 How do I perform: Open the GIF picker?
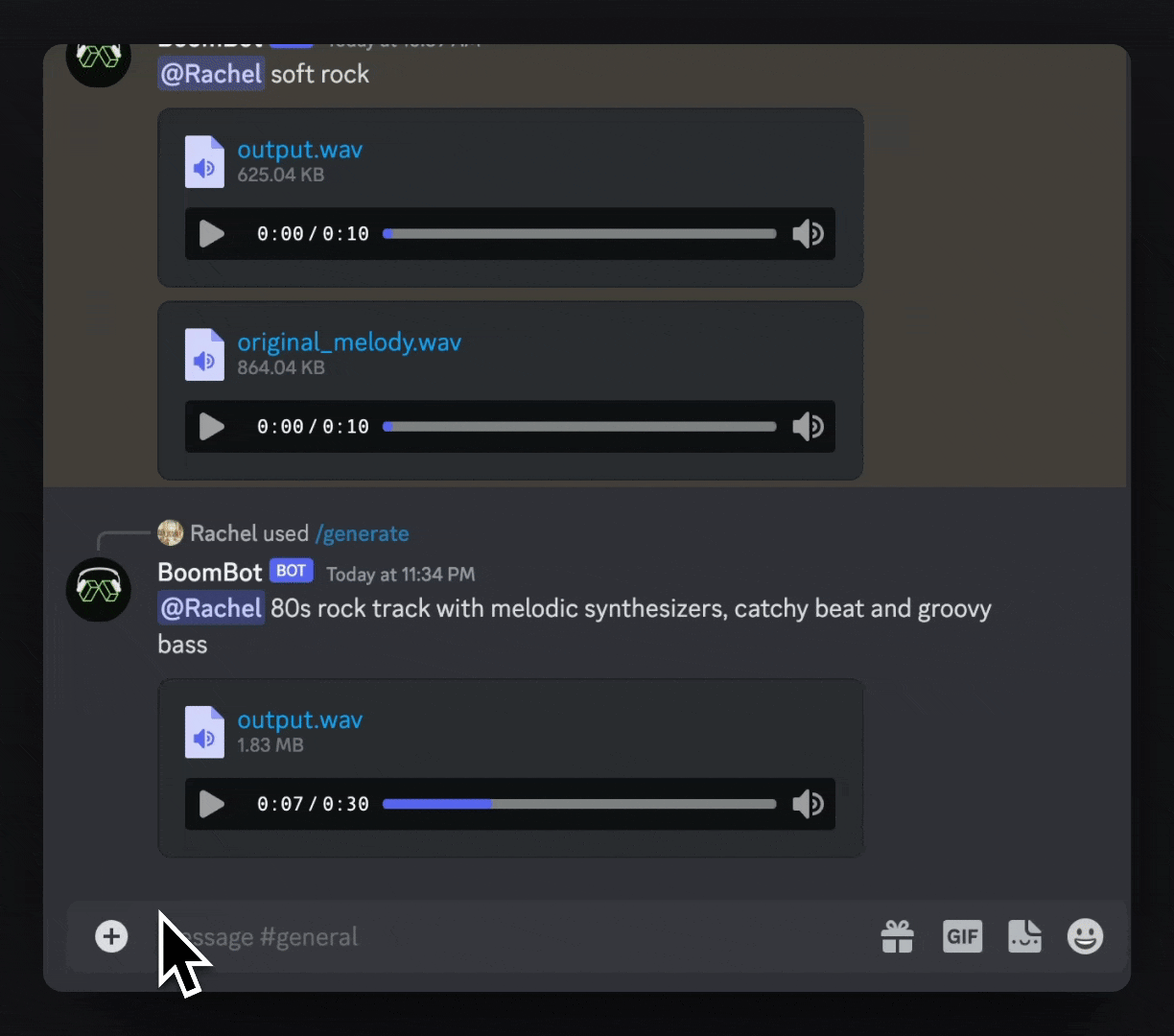point(962,936)
